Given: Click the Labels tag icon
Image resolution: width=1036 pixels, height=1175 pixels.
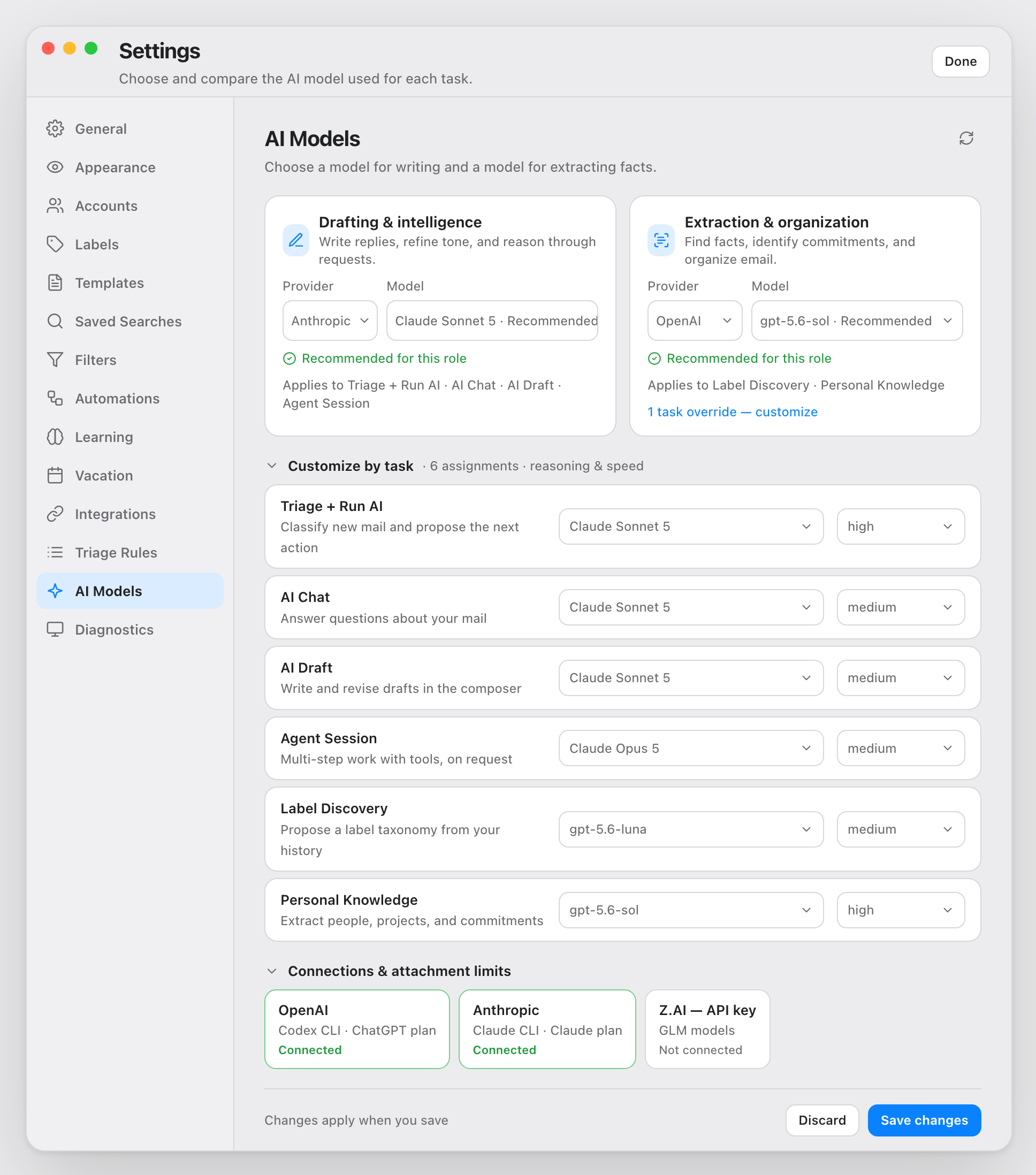Looking at the screenshot, I should tap(55, 245).
